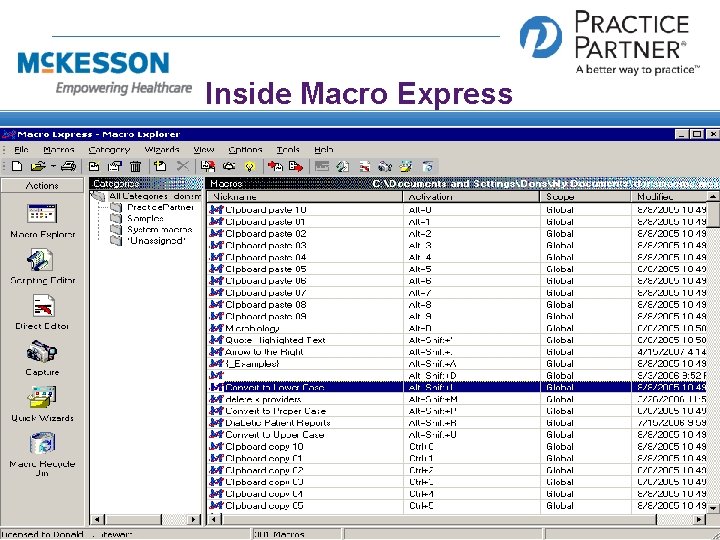This screenshot has height=540, width=720.
Task: Select Clipboard copy 05 macro row
Action: (457, 506)
